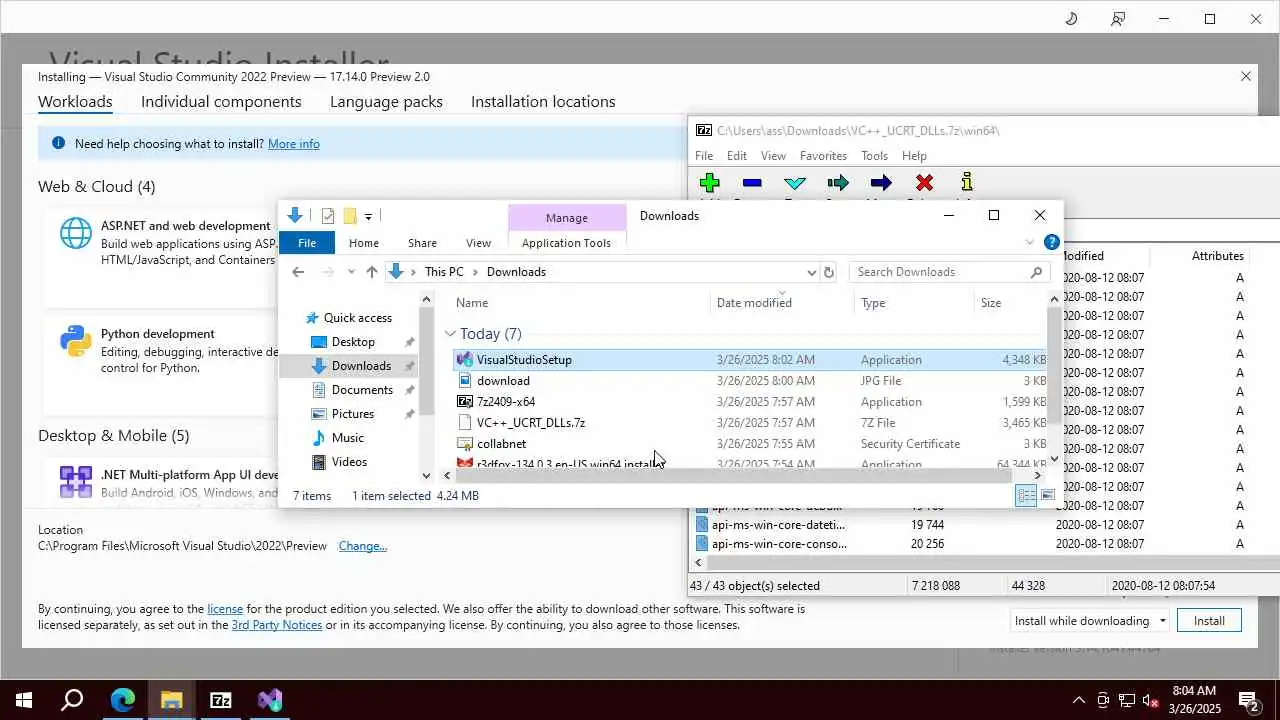Open the View ribbon tab in Explorer
Screen dimensions: 1280x720
point(478,243)
